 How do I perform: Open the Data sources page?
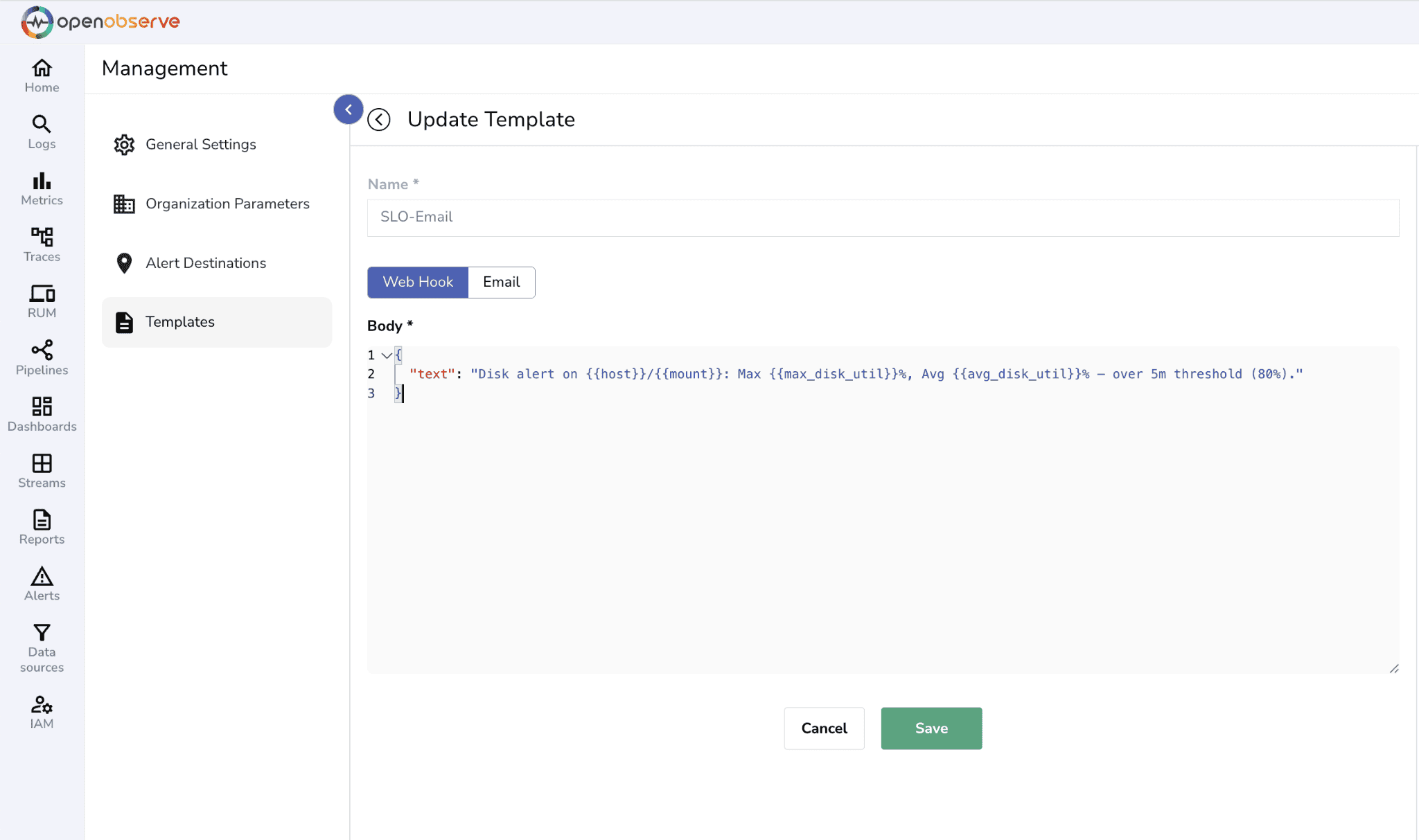42,648
